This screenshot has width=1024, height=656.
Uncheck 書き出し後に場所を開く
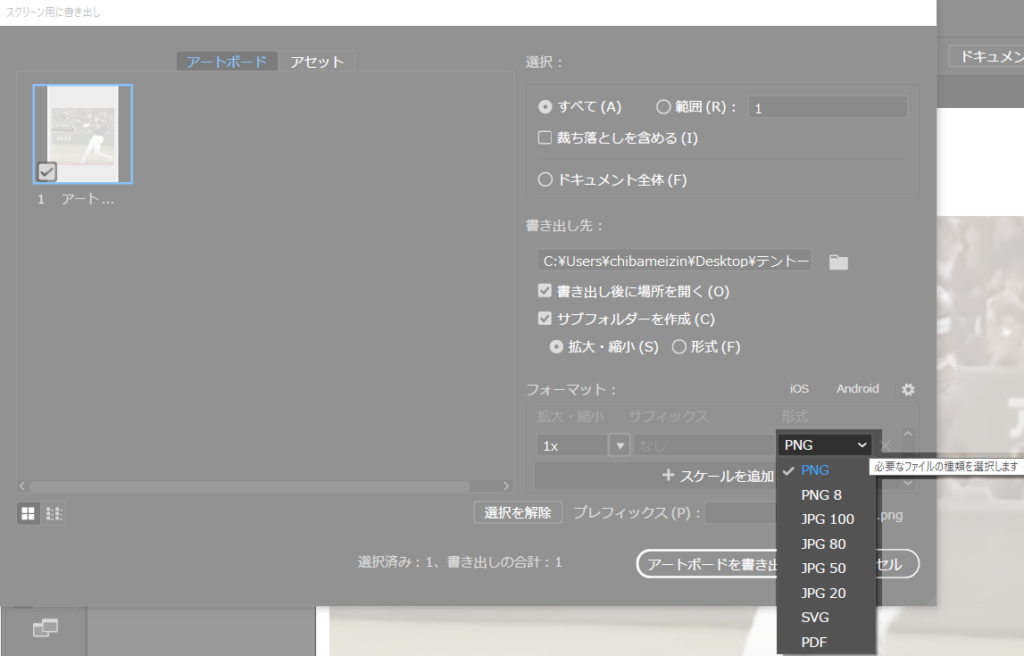pyautogui.click(x=545, y=290)
